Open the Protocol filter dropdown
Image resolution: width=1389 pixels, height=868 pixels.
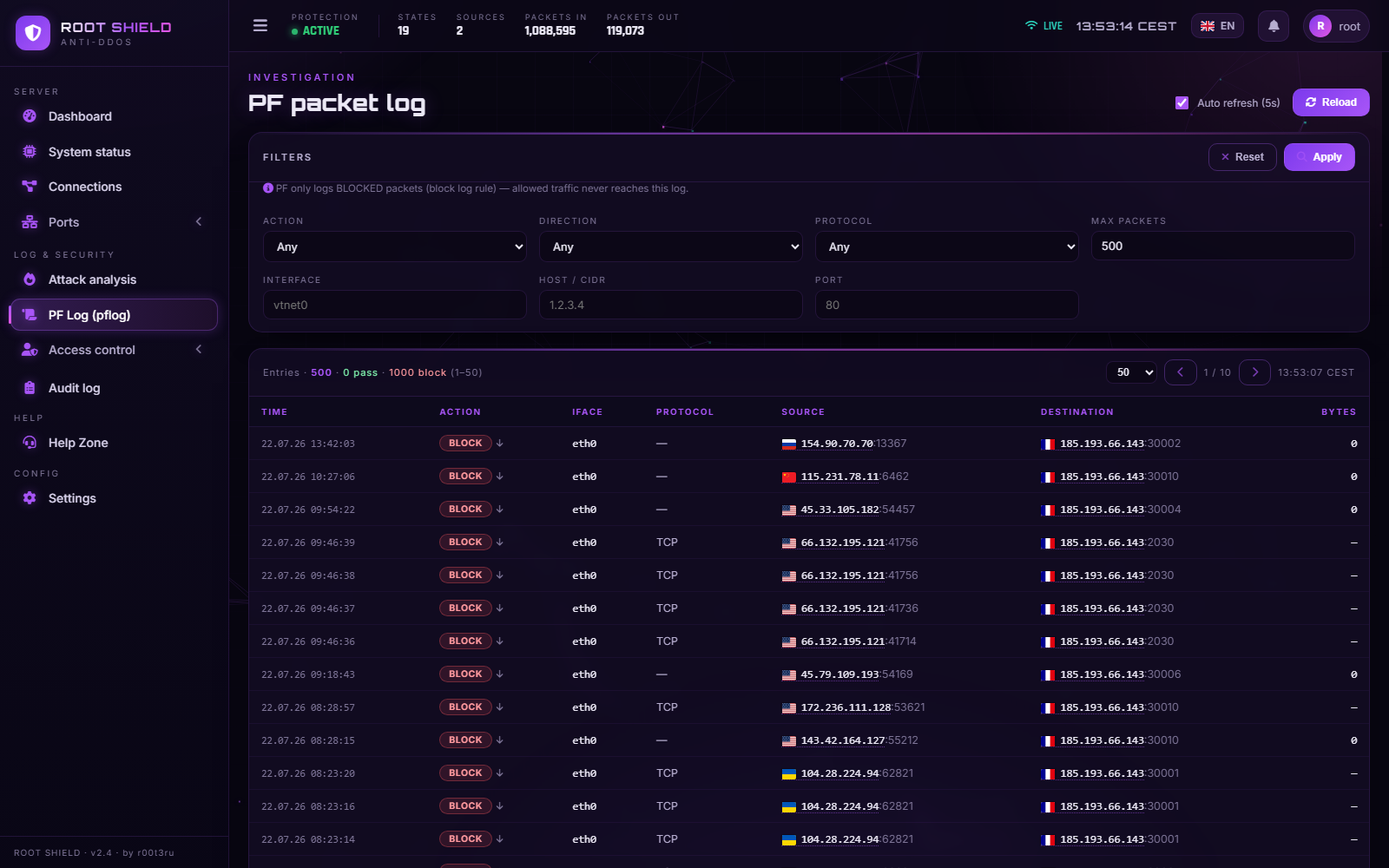(947, 247)
